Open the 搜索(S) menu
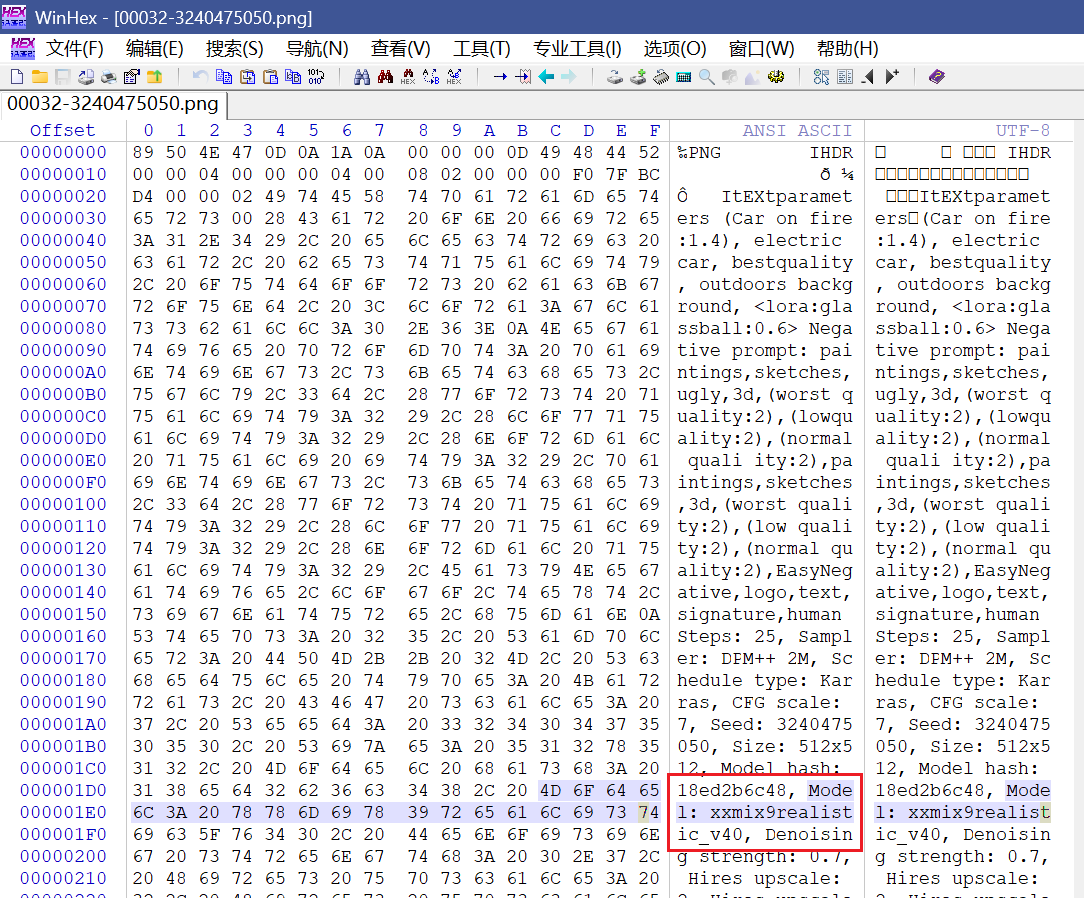The height and width of the screenshot is (898, 1084). (x=234, y=49)
